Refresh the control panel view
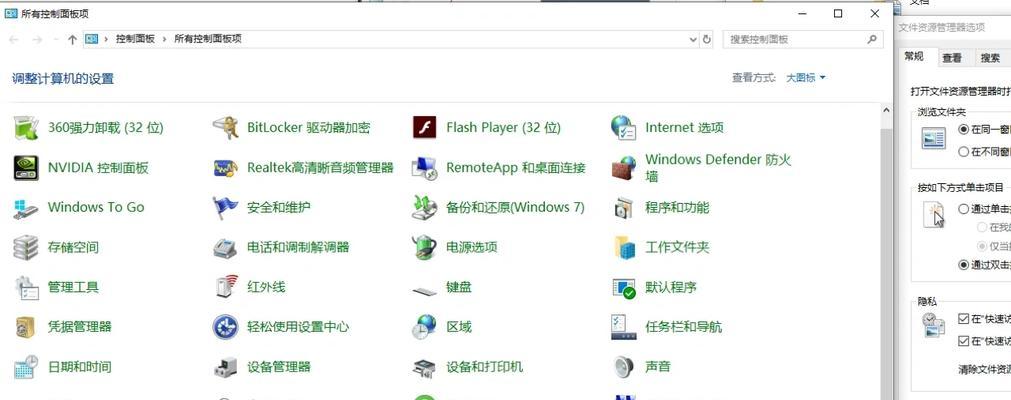Viewport: 1011px width, 400px height. tap(707, 39)
